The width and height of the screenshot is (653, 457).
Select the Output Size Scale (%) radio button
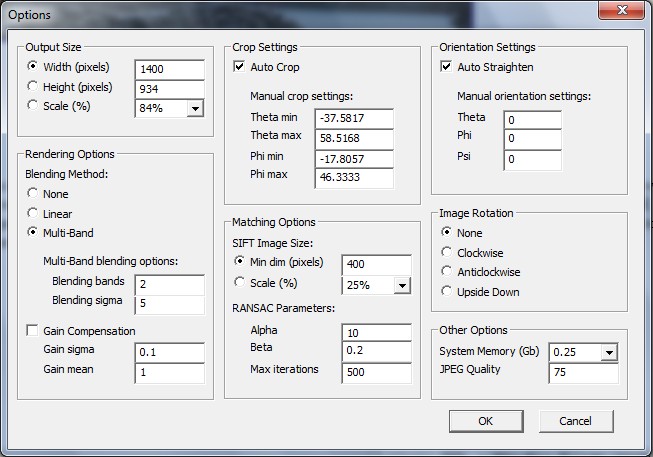[x=32, y=105]
